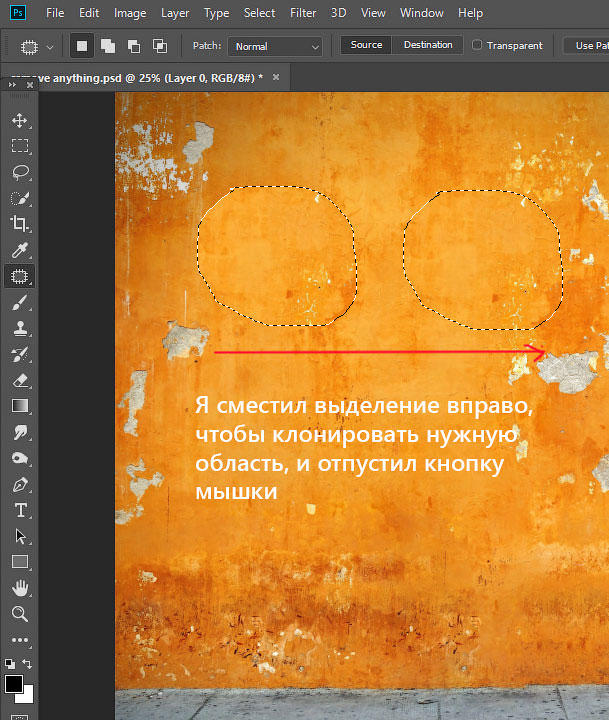Choose Add to selection mode

(x=108, y=46)
